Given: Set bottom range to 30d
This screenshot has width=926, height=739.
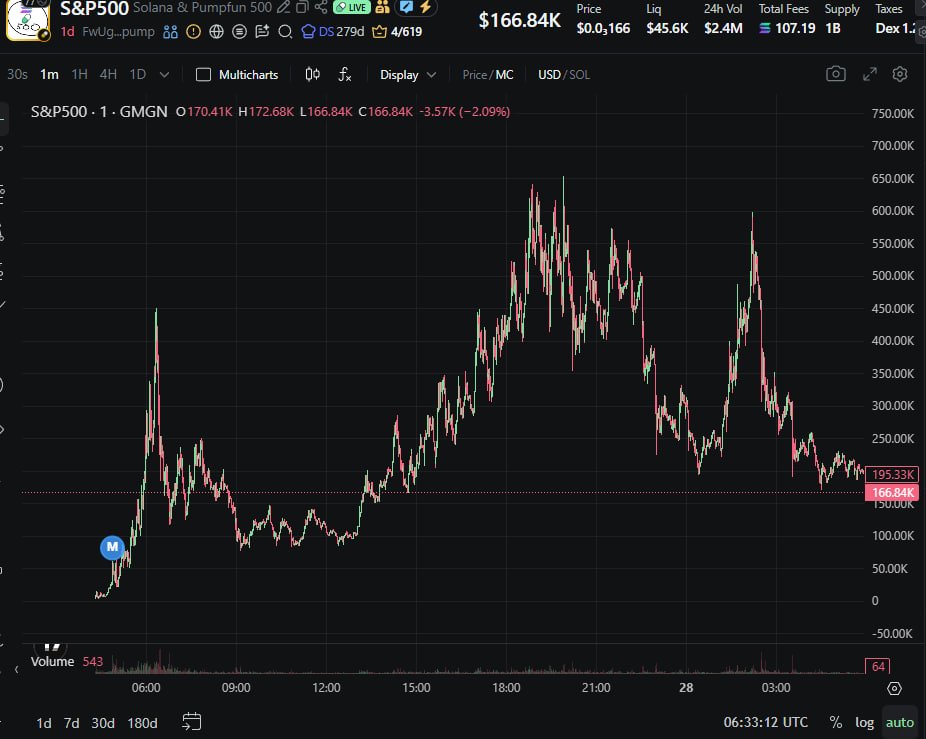Looking at the screenshot, I should click(103, 722).
